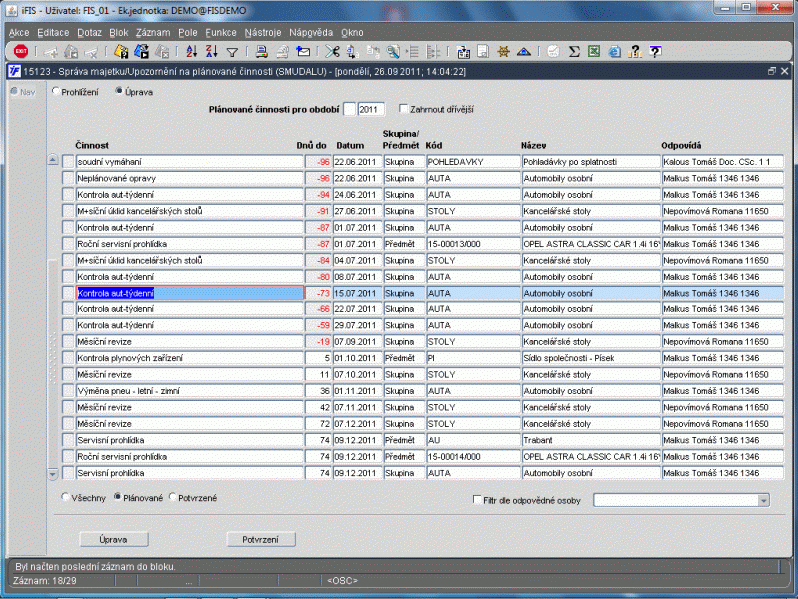Click the Sídlo společnosti - Písek cell
798x599 pixels.
590,358
